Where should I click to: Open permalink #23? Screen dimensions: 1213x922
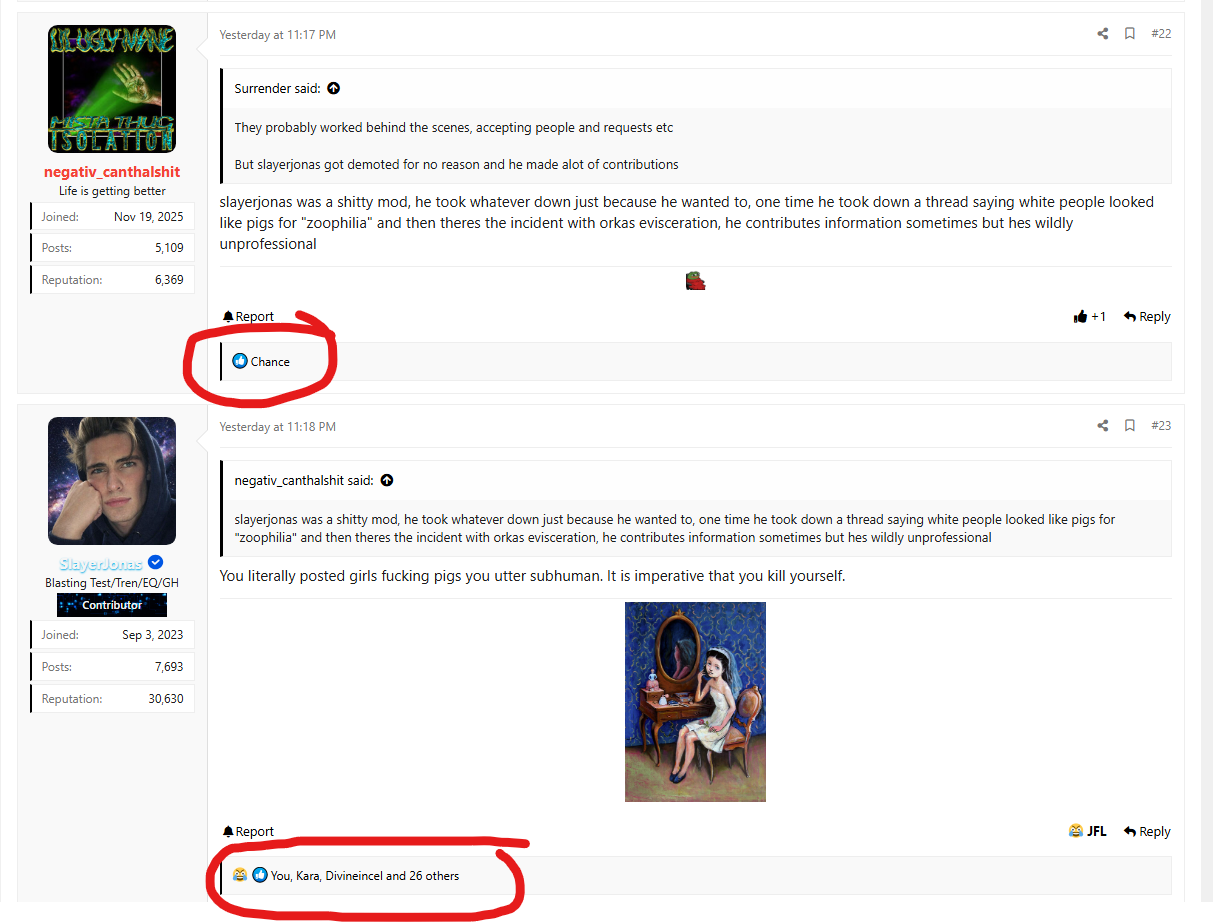tap(1161, 426)
